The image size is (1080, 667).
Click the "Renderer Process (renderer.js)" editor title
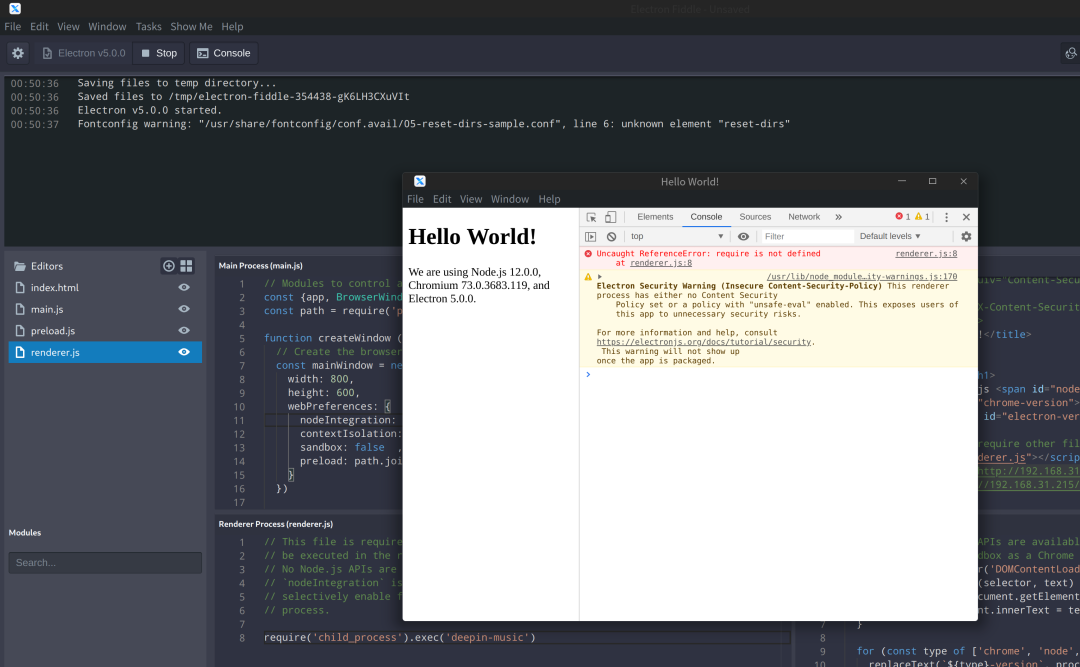pos(276,524)
